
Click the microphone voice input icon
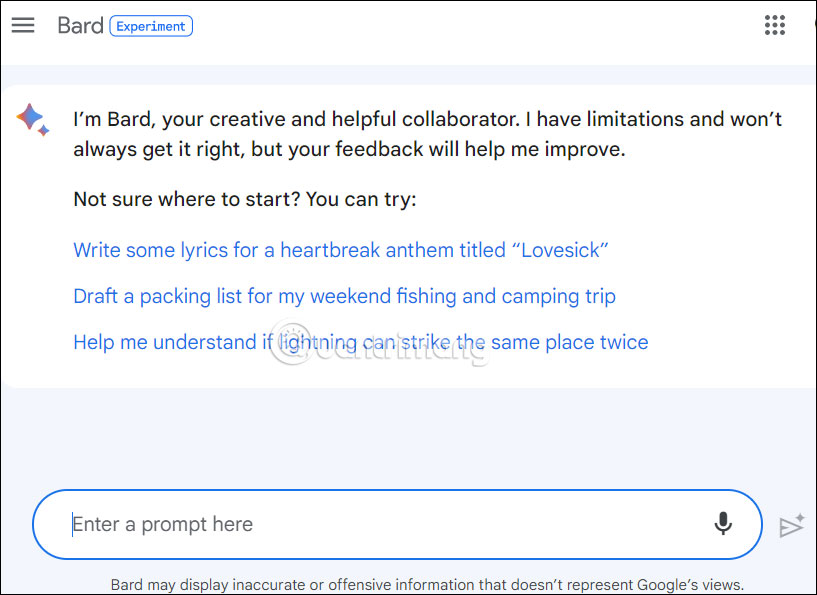tap(723, 524)
